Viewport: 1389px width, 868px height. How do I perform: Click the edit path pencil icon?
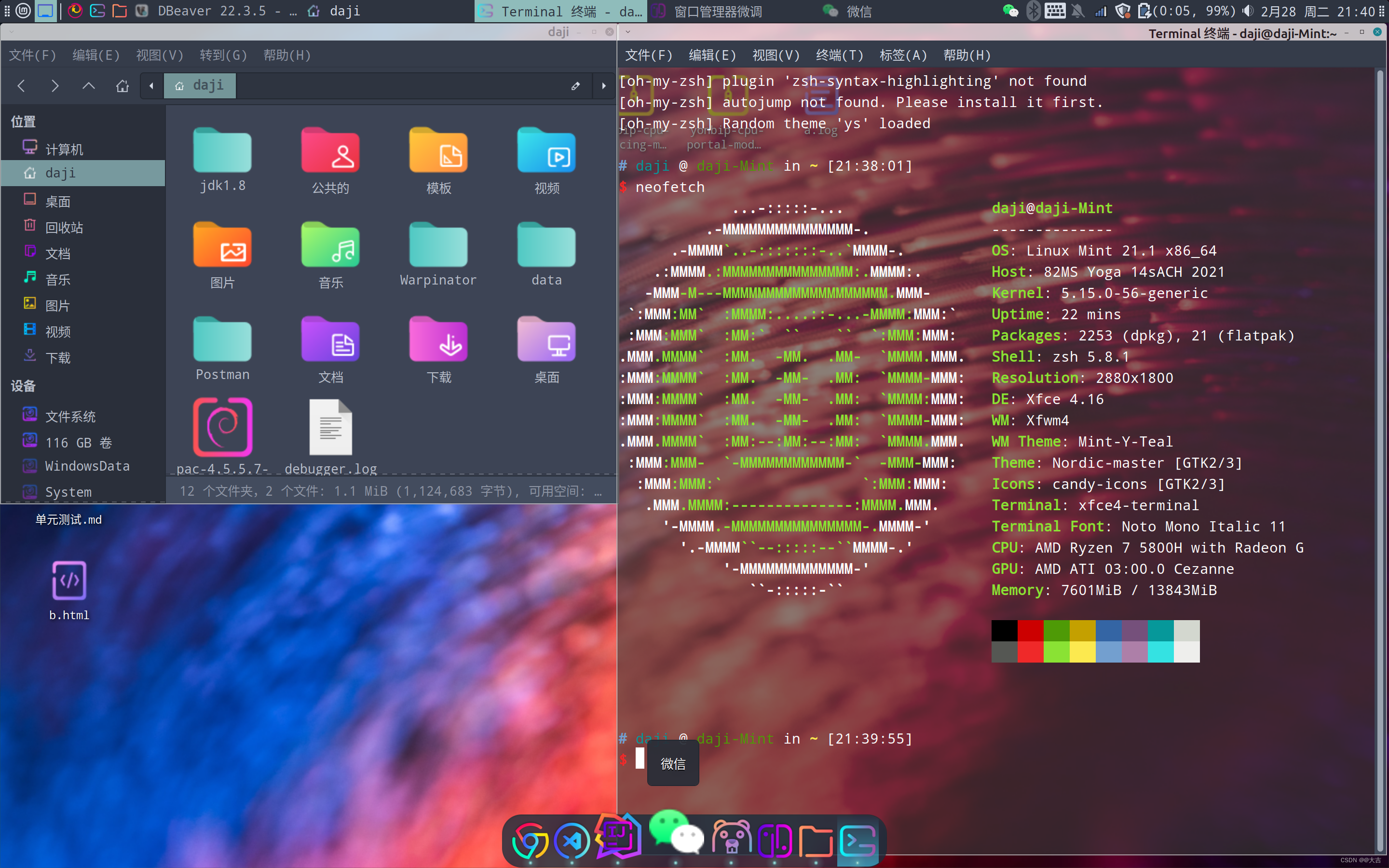575,86
